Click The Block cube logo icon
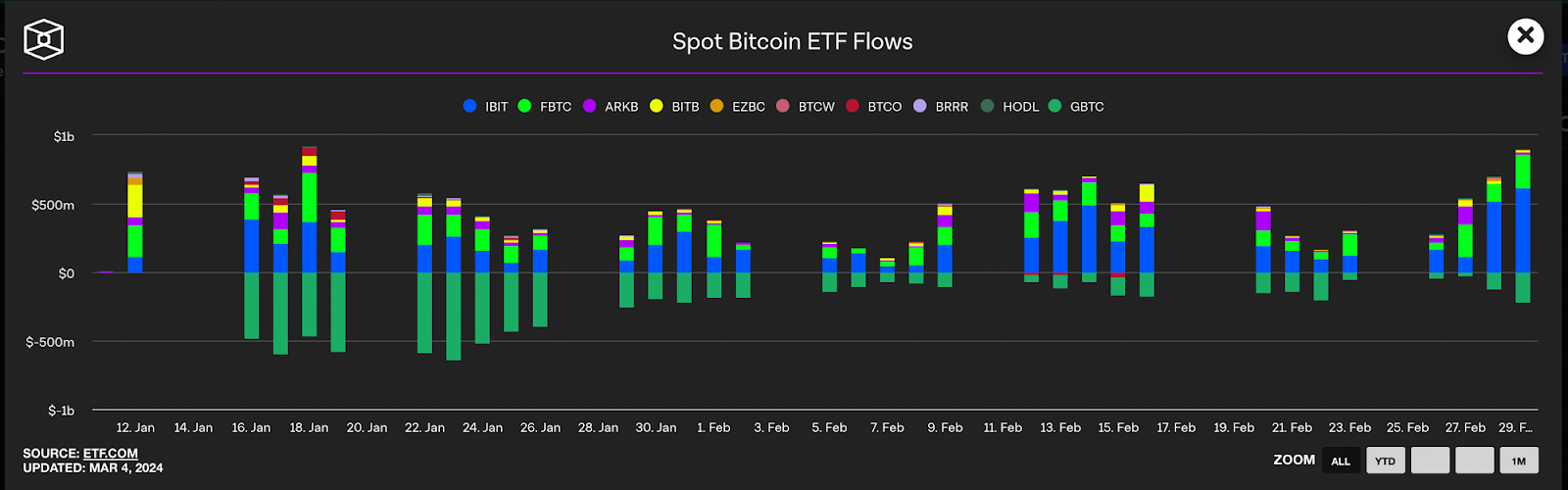The height and width of the screenshot is (490, 1568). (x=44, y=40)
